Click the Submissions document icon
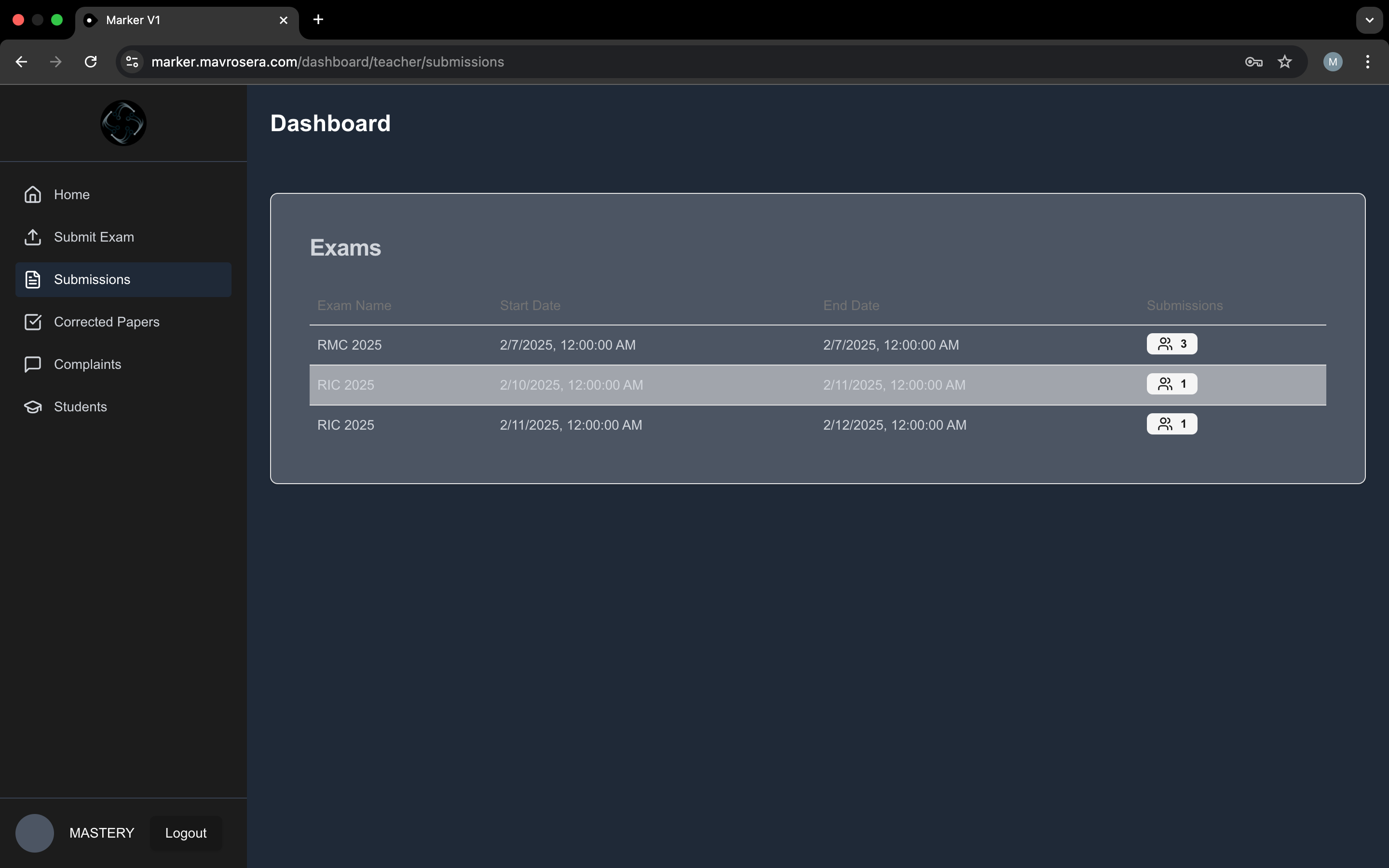1389x868 pixels. (x=33, y=280)
